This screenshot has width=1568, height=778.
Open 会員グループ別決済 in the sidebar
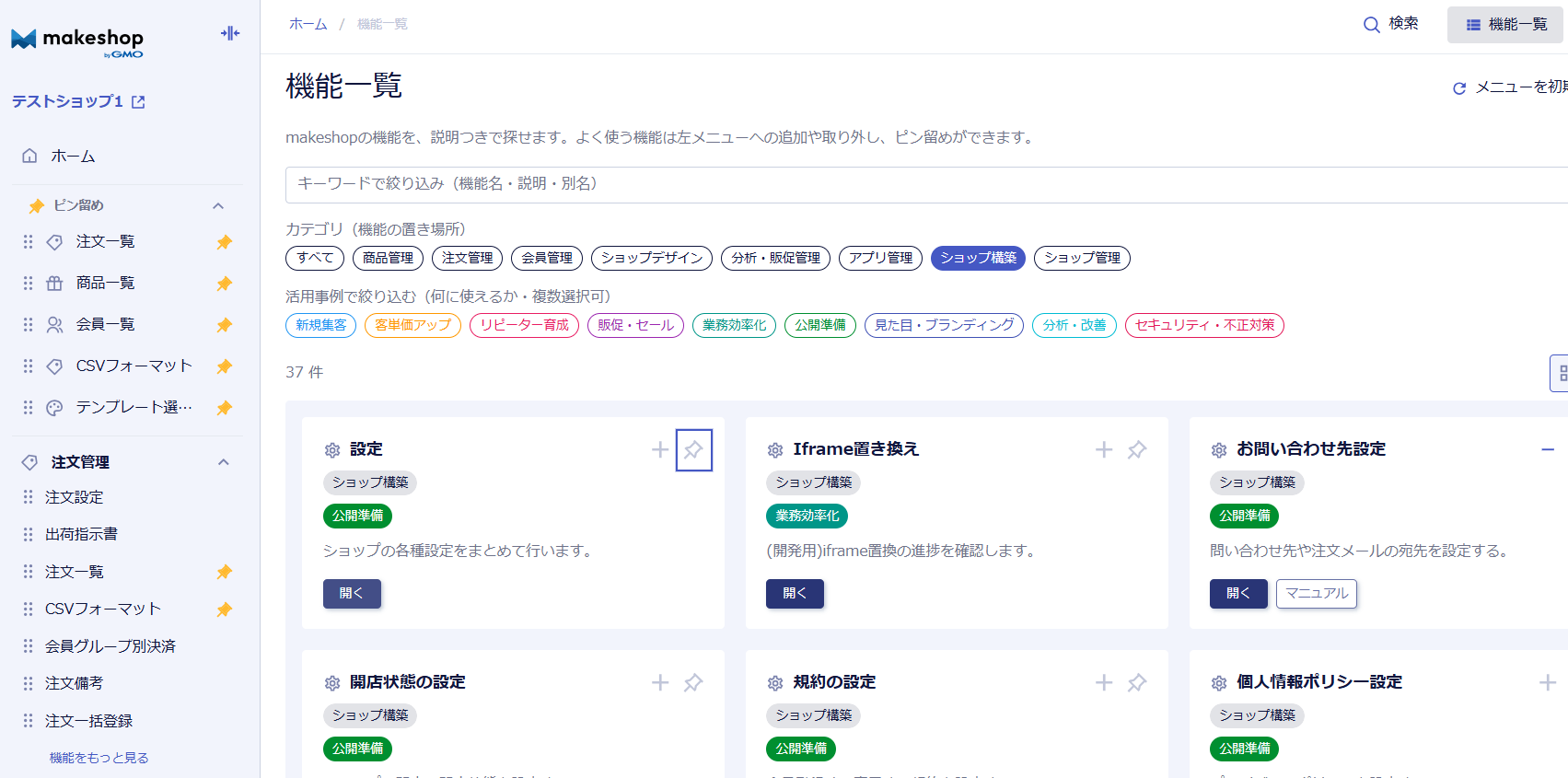click(x=110, y=646)
